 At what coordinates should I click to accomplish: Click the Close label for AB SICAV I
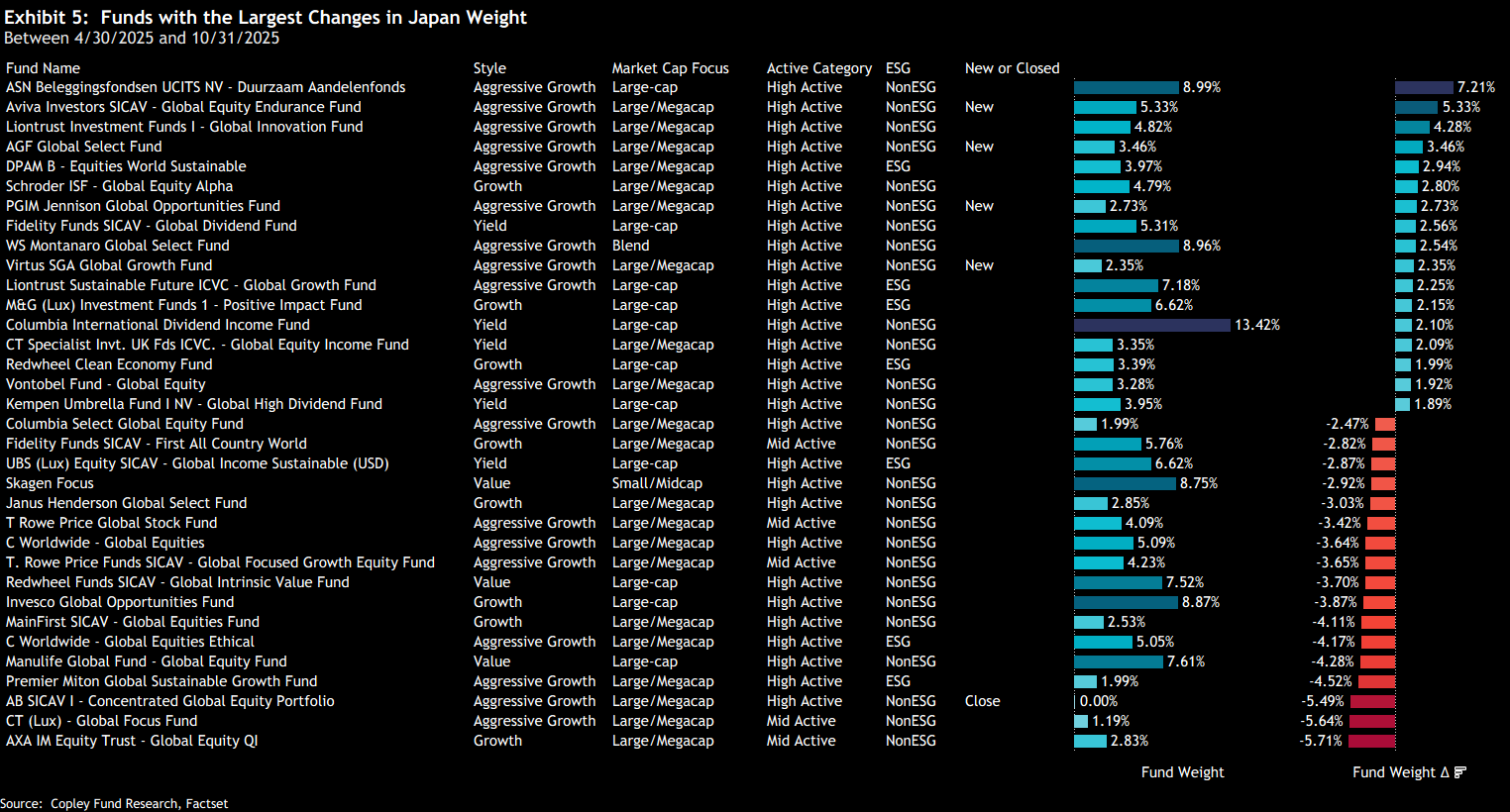(x=982, y=701)
